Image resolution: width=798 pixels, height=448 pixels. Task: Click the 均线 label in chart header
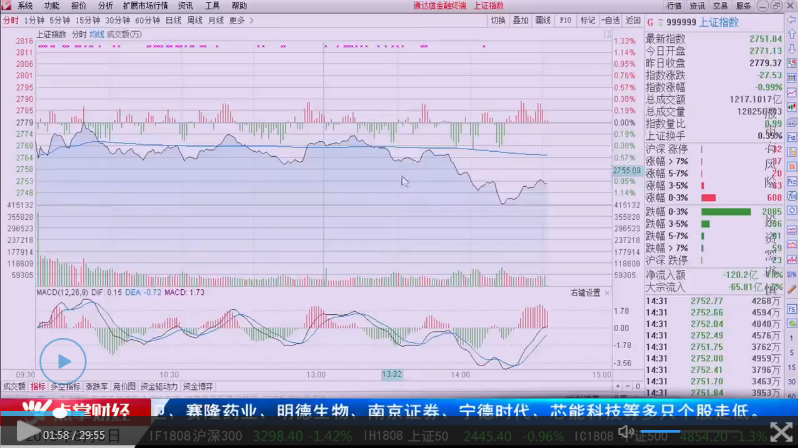[x=97, y=35]
